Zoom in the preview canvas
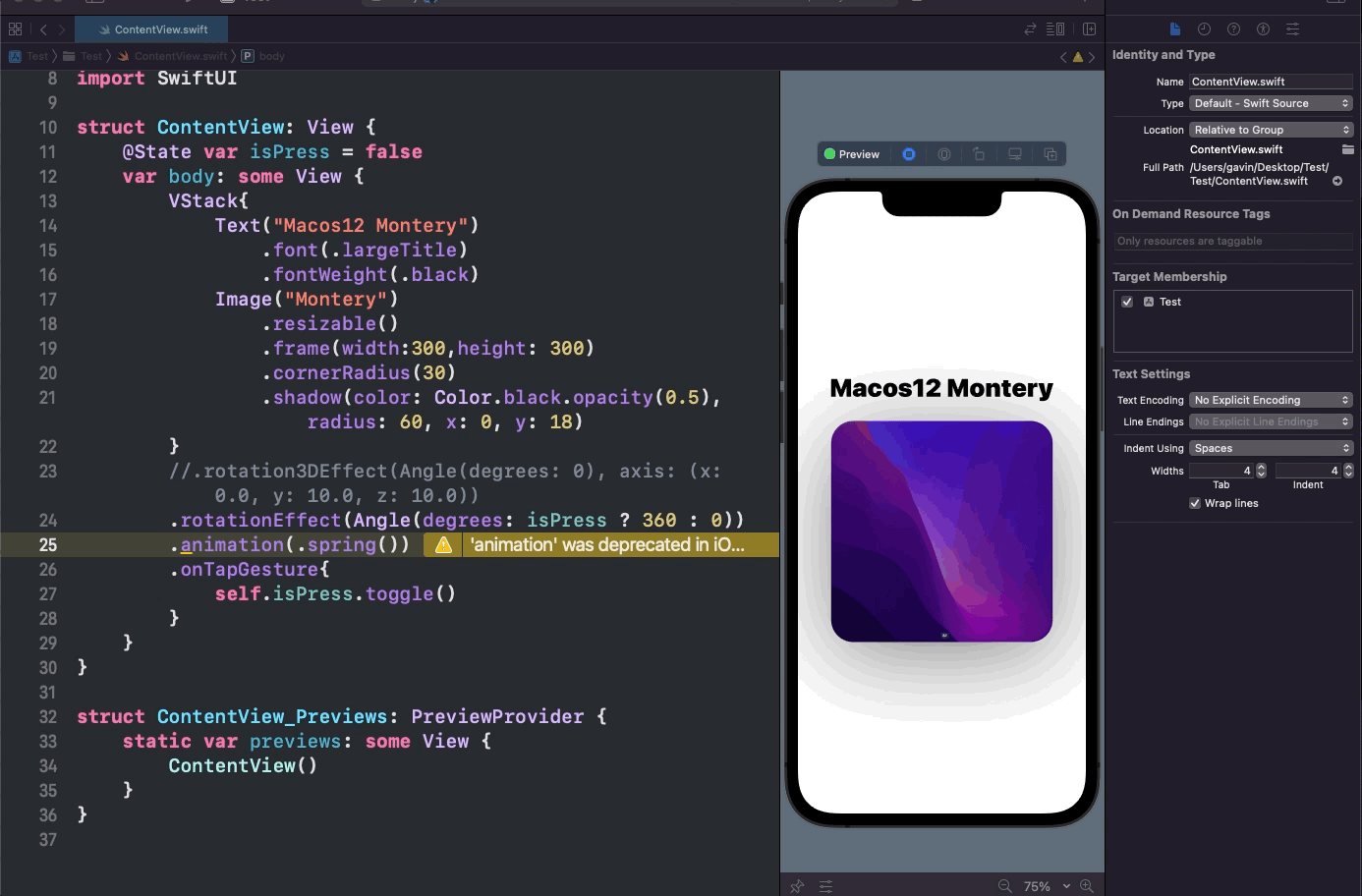This screenshot has width=1362, height=896. (x=1086, y=886)
